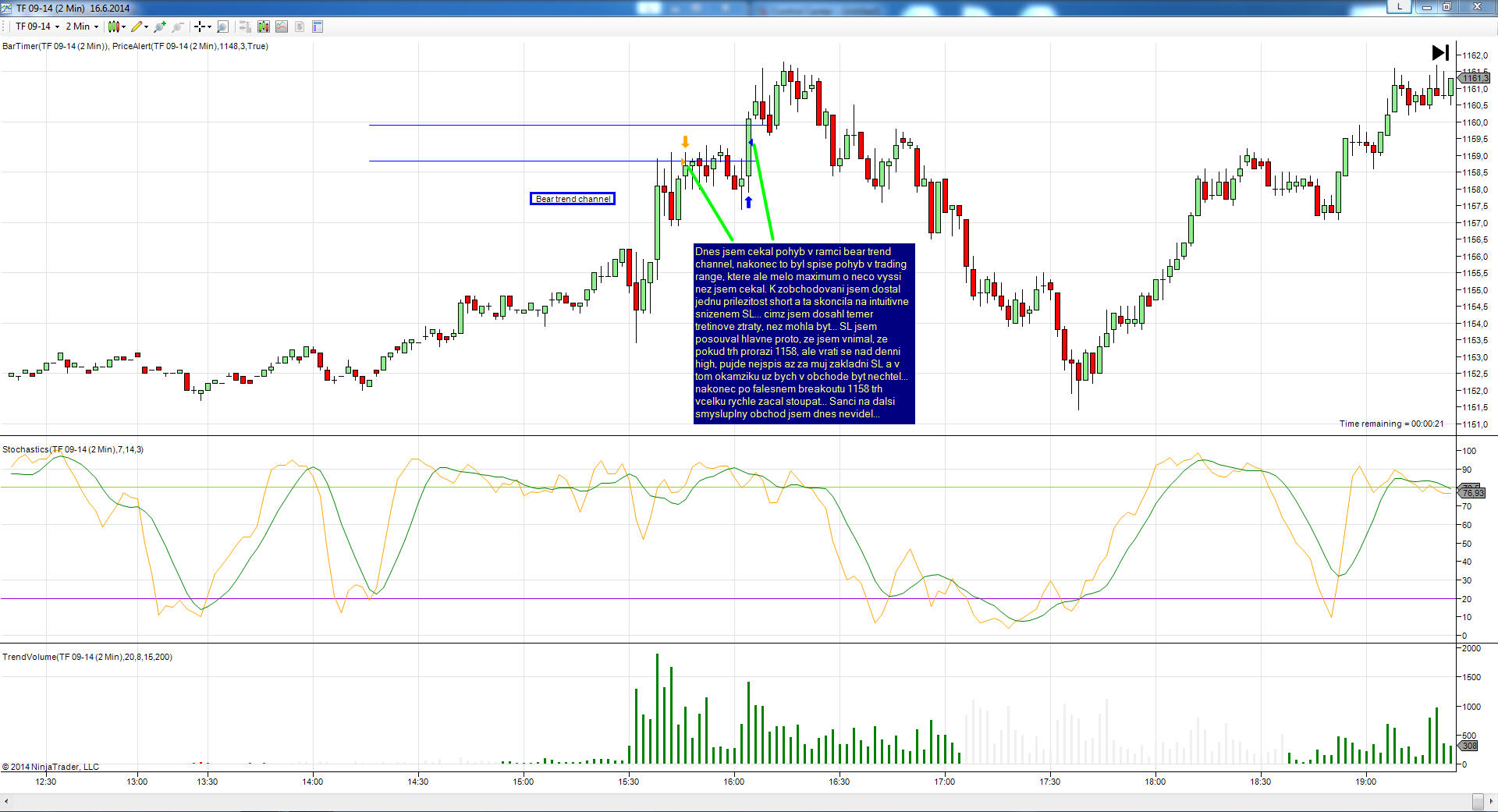Open the Indicators line chart icon
The height and width of the screenshot is (812, 1498).
coord(282,27)
